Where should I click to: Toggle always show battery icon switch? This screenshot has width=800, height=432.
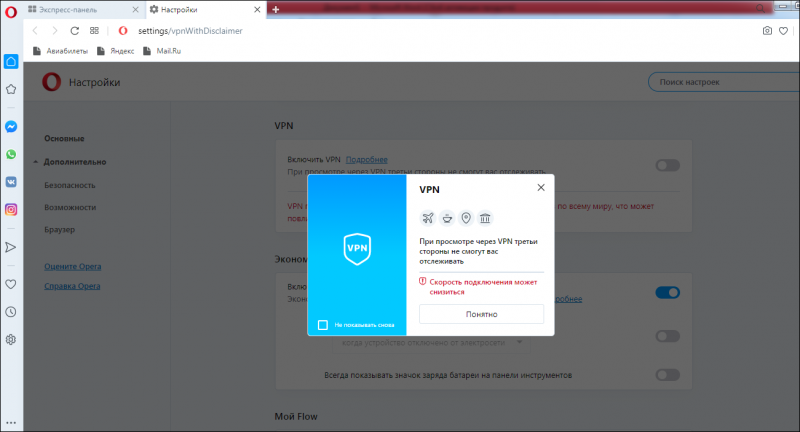point(667,375)
